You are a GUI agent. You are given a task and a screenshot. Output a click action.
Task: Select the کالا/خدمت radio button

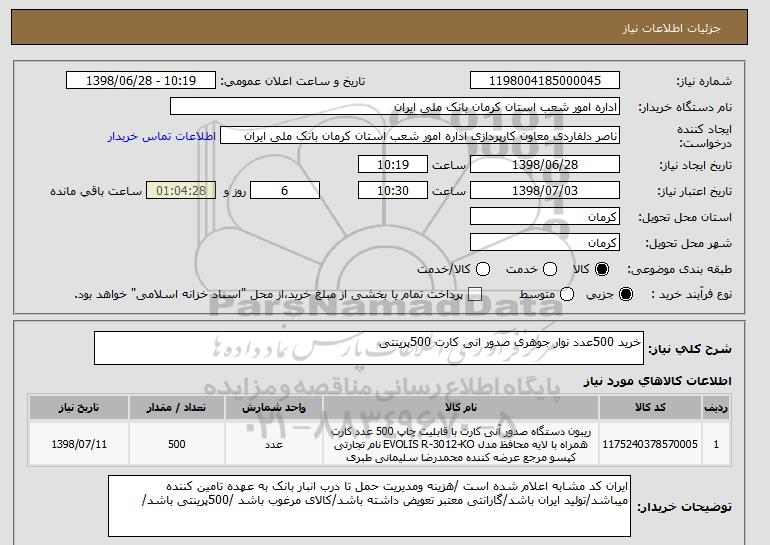point(483,269)
